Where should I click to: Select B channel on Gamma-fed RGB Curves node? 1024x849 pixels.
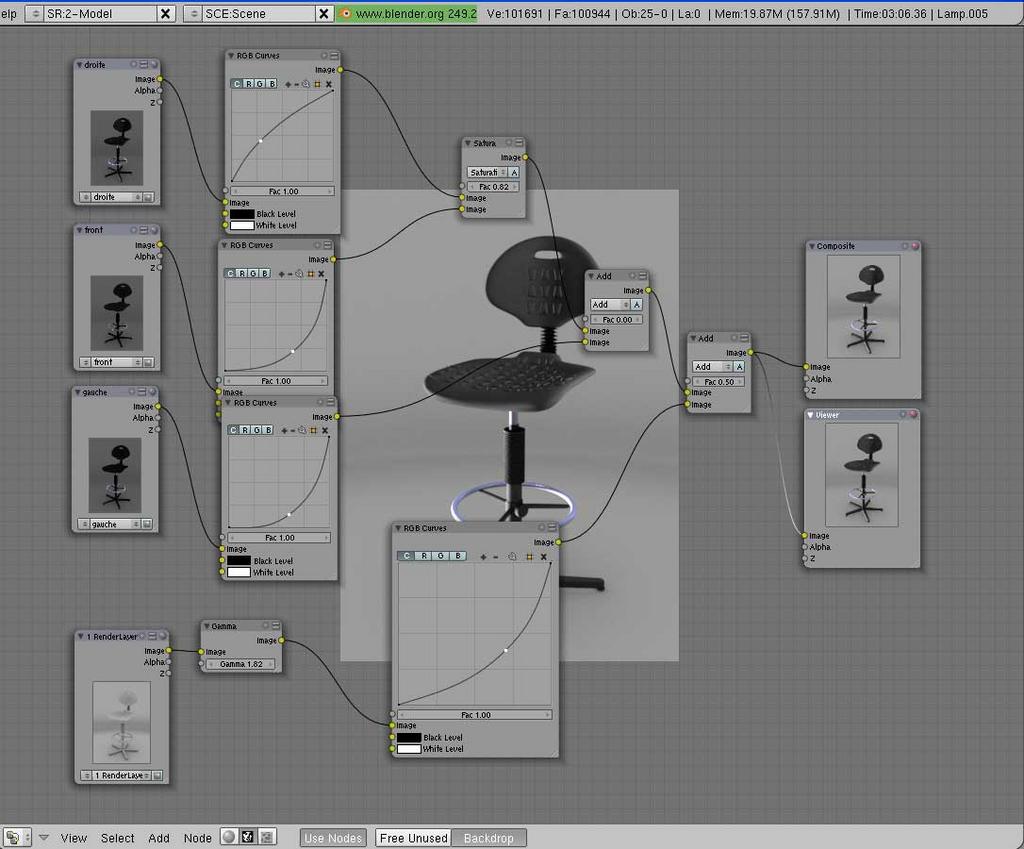tap(458, 556)
